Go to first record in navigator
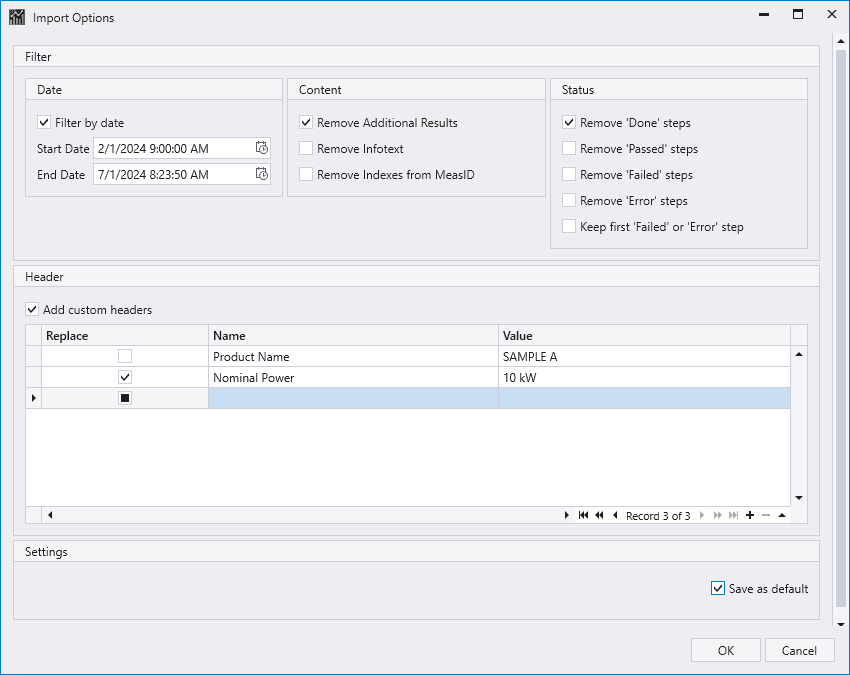This screenshot has width=850, height=675. (x=583, y=515)
